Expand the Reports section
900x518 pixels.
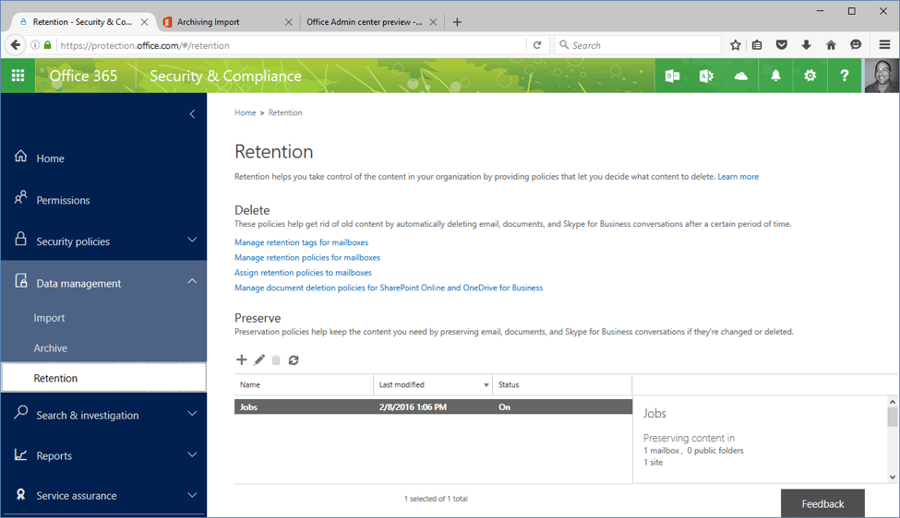pos(192,455)
